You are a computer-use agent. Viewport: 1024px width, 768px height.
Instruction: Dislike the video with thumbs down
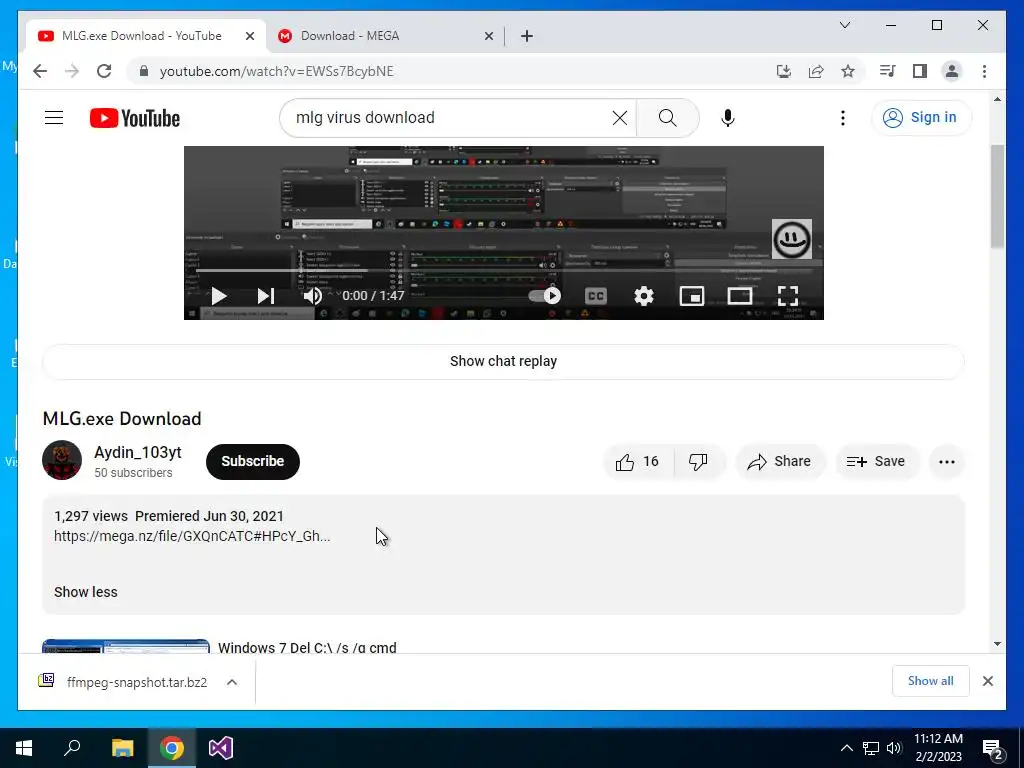point(698,462)
